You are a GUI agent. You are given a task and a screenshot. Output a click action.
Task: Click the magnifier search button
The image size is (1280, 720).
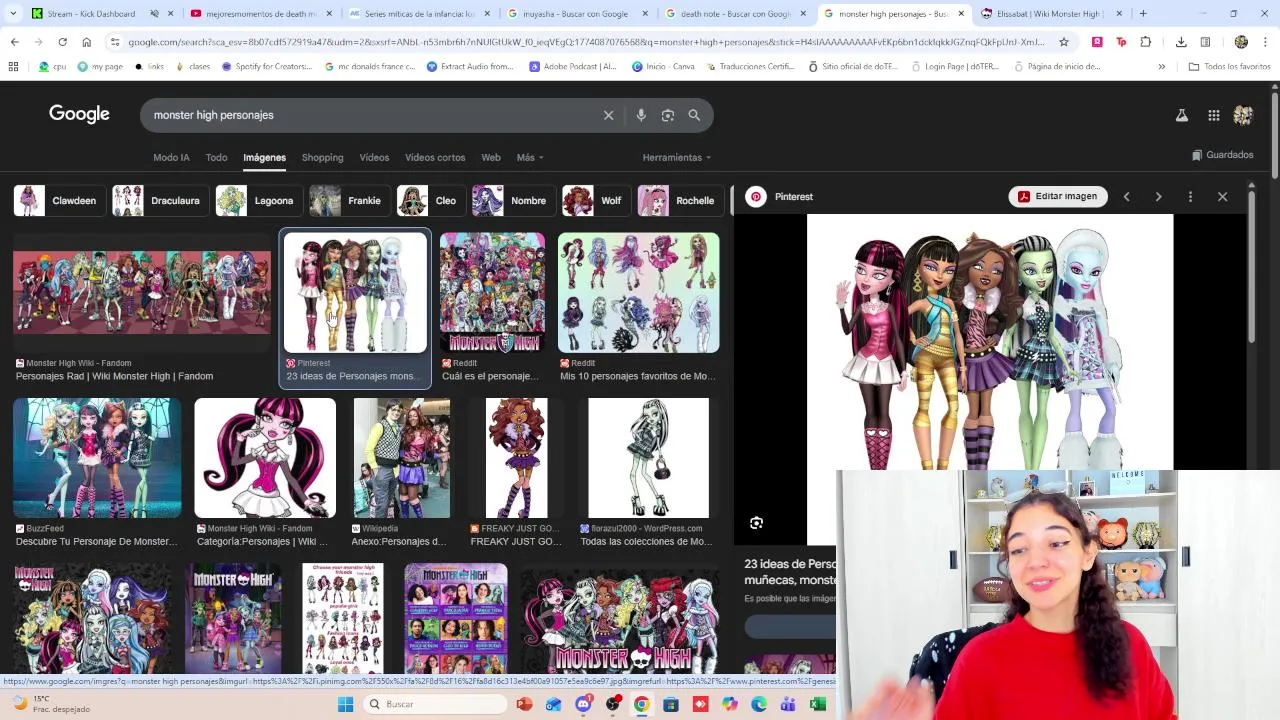tap(694, 115)
